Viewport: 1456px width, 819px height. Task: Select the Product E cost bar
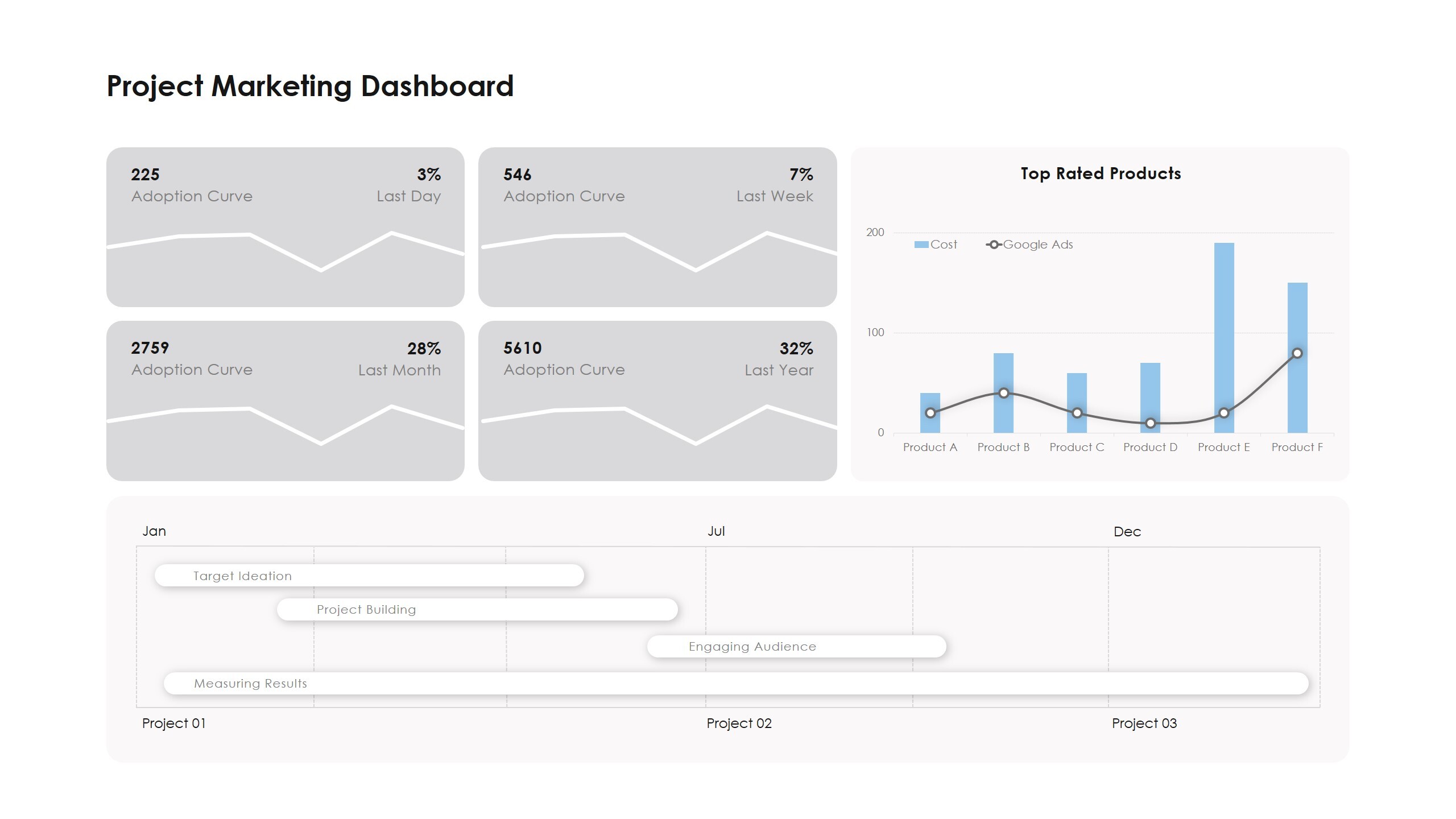coord(1224,338)
